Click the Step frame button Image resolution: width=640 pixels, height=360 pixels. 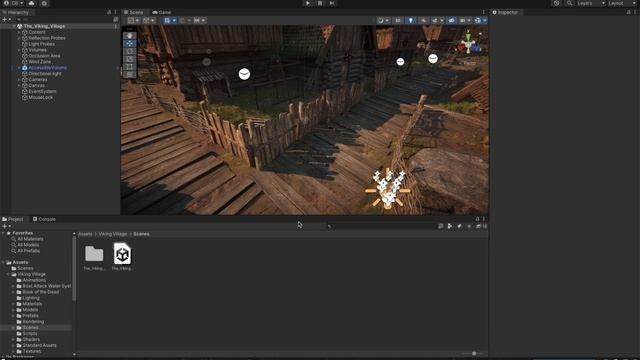point(332,3)
